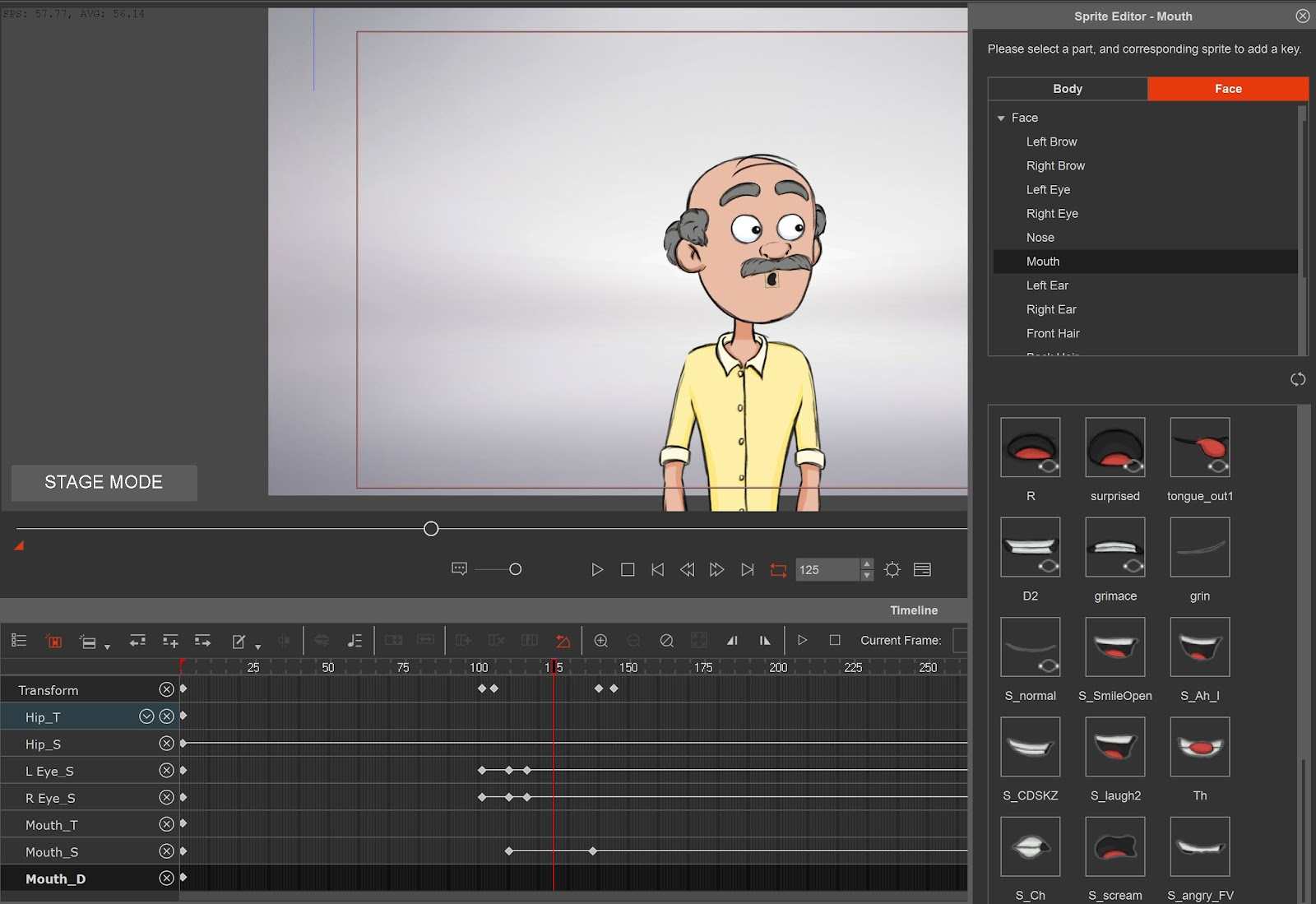Choose the S_scream mouth sprite thumbnail

[x=1114, y=846]
